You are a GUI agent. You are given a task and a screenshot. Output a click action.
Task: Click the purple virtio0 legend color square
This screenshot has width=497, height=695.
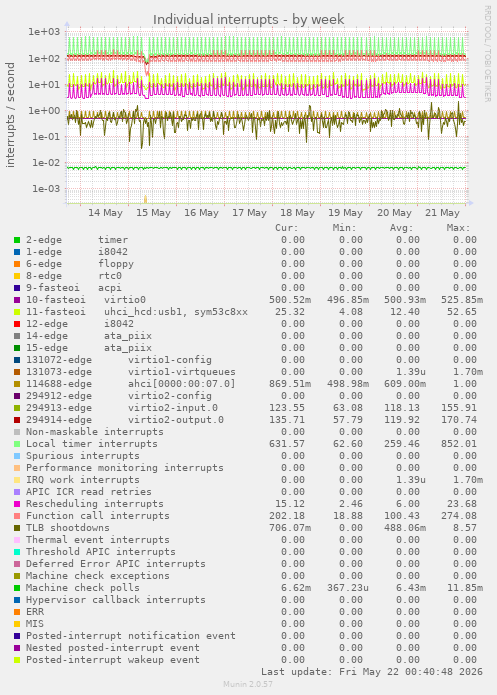(17, 300)
